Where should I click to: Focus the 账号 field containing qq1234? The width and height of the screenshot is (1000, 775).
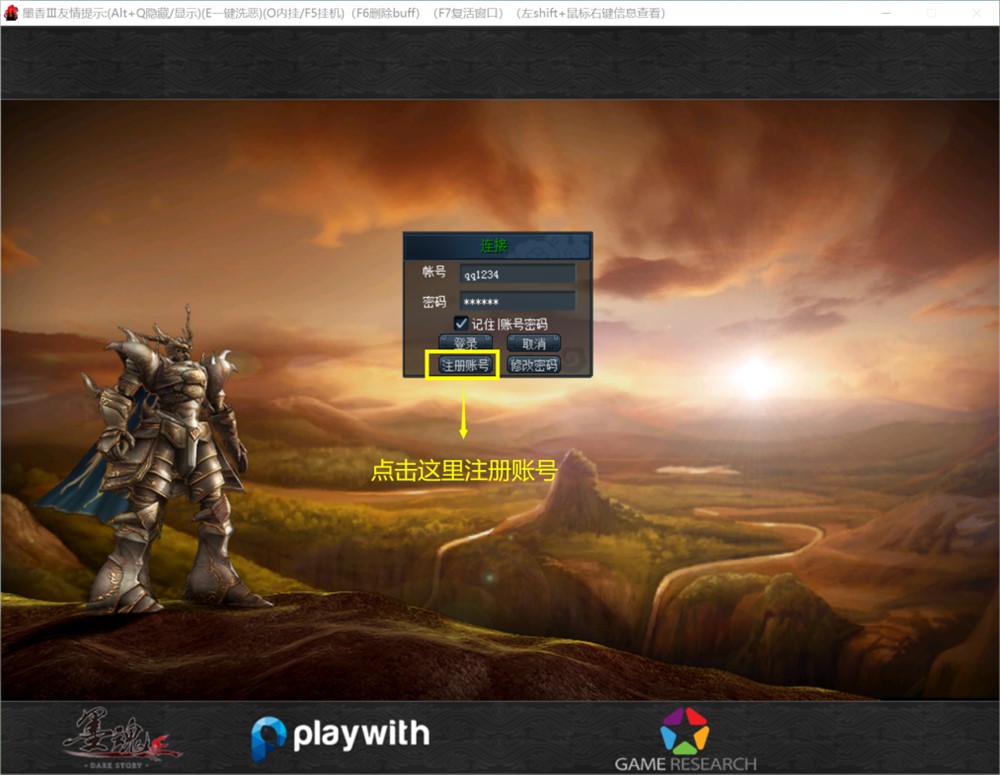[517, 274]
